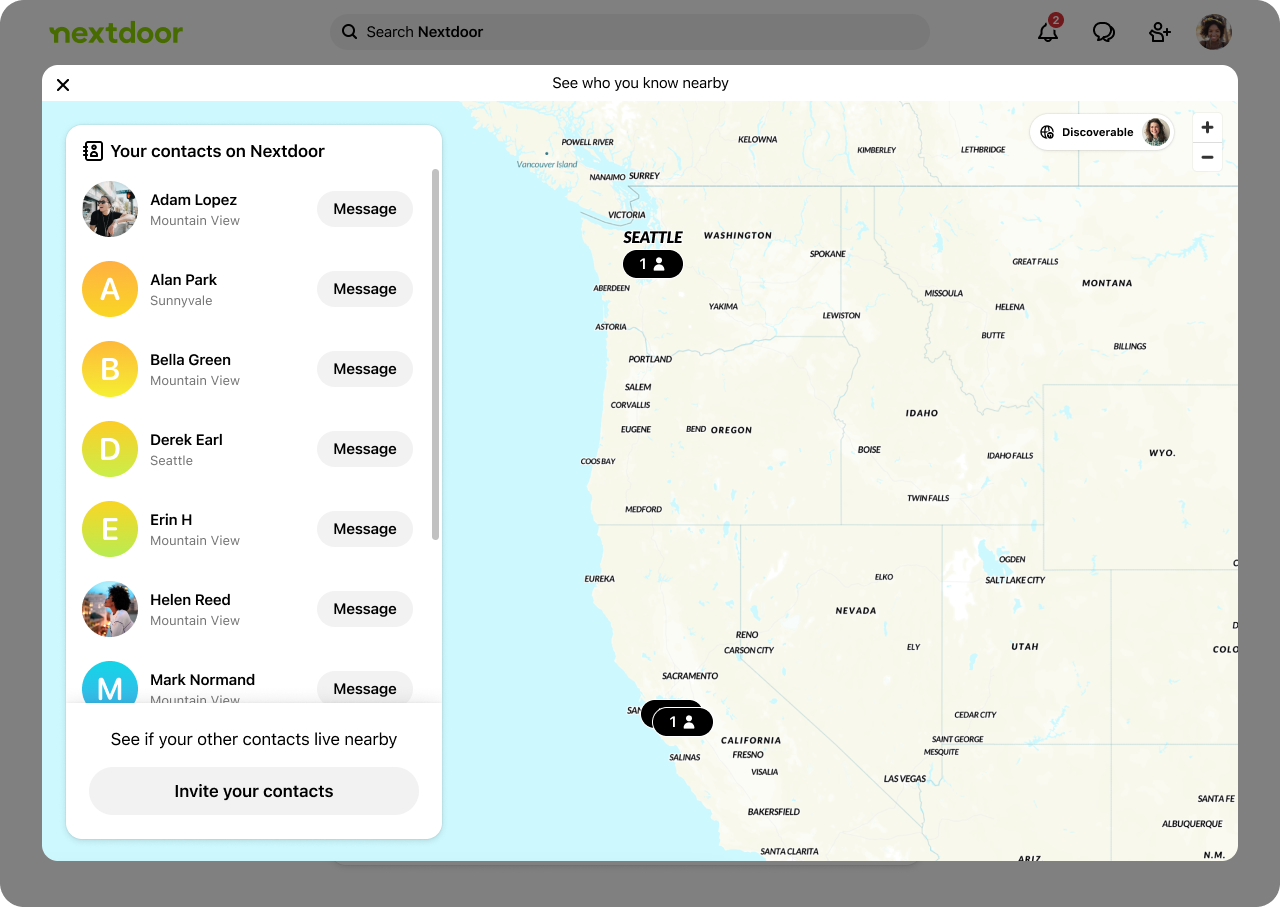
Task: Message Erin H
Action: click(x=364, y=529)
